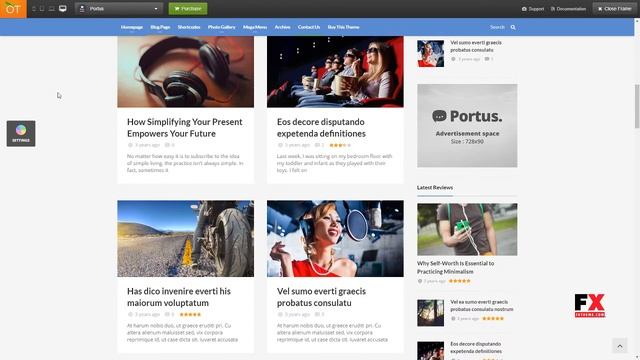Open the Settings color wheel panel
The image size is (640, 360).
point(21,133)
